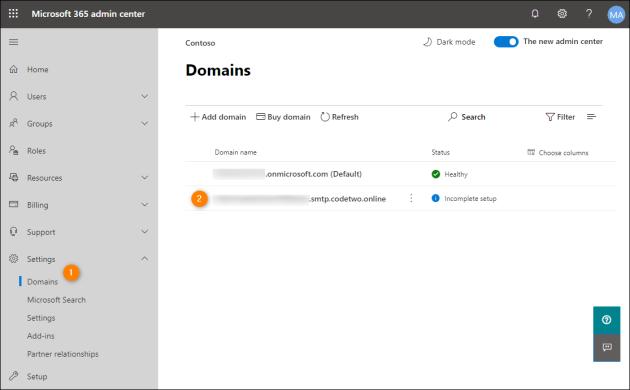Screen dimensions: 630x390
Task: Click into the Search field
Action: point(467,117)
